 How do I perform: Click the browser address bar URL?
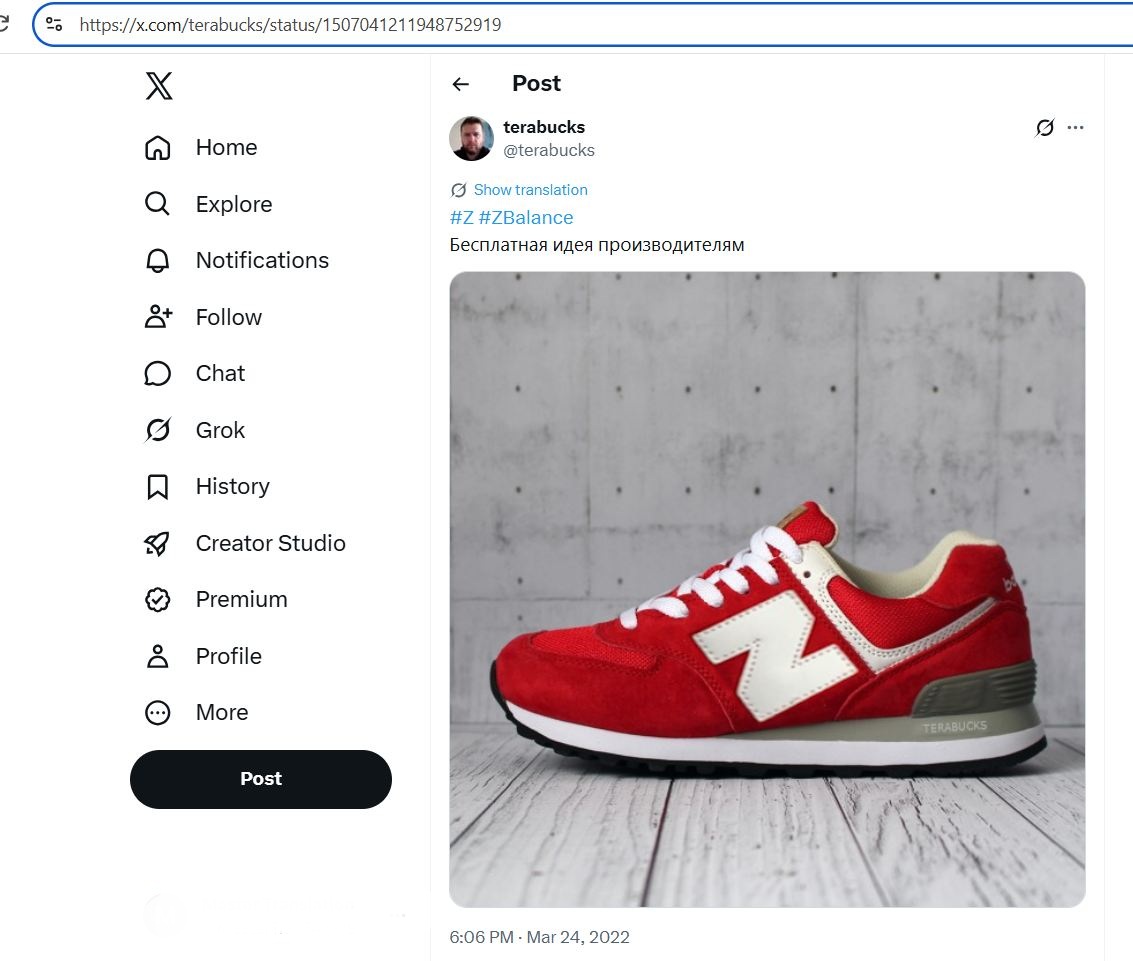[290, 25]
